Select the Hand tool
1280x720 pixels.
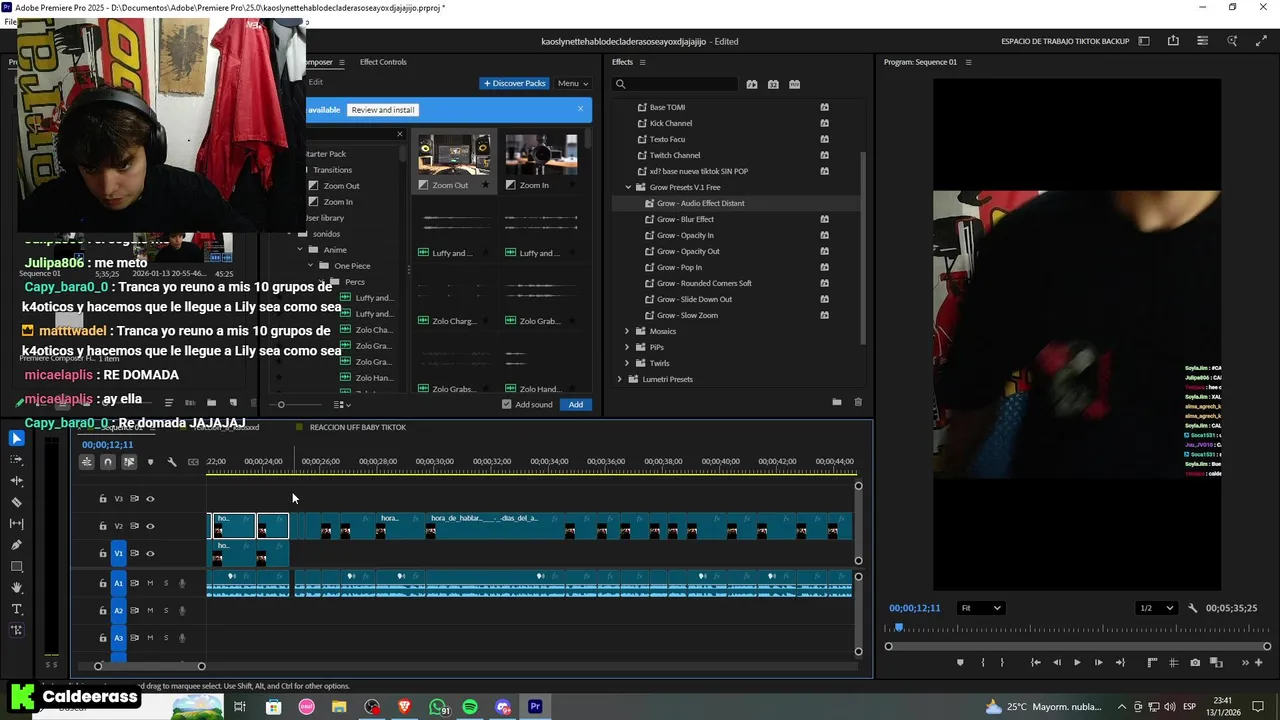pos(16,588)
